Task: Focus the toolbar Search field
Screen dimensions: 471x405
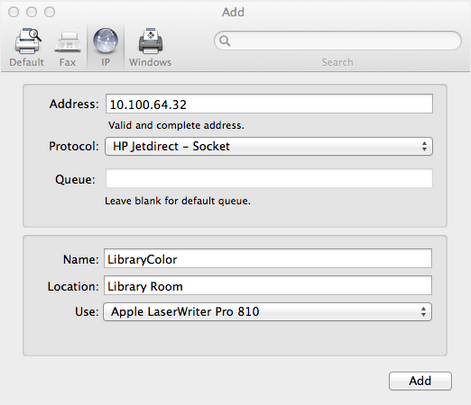Action: click(x=338, y=41)
